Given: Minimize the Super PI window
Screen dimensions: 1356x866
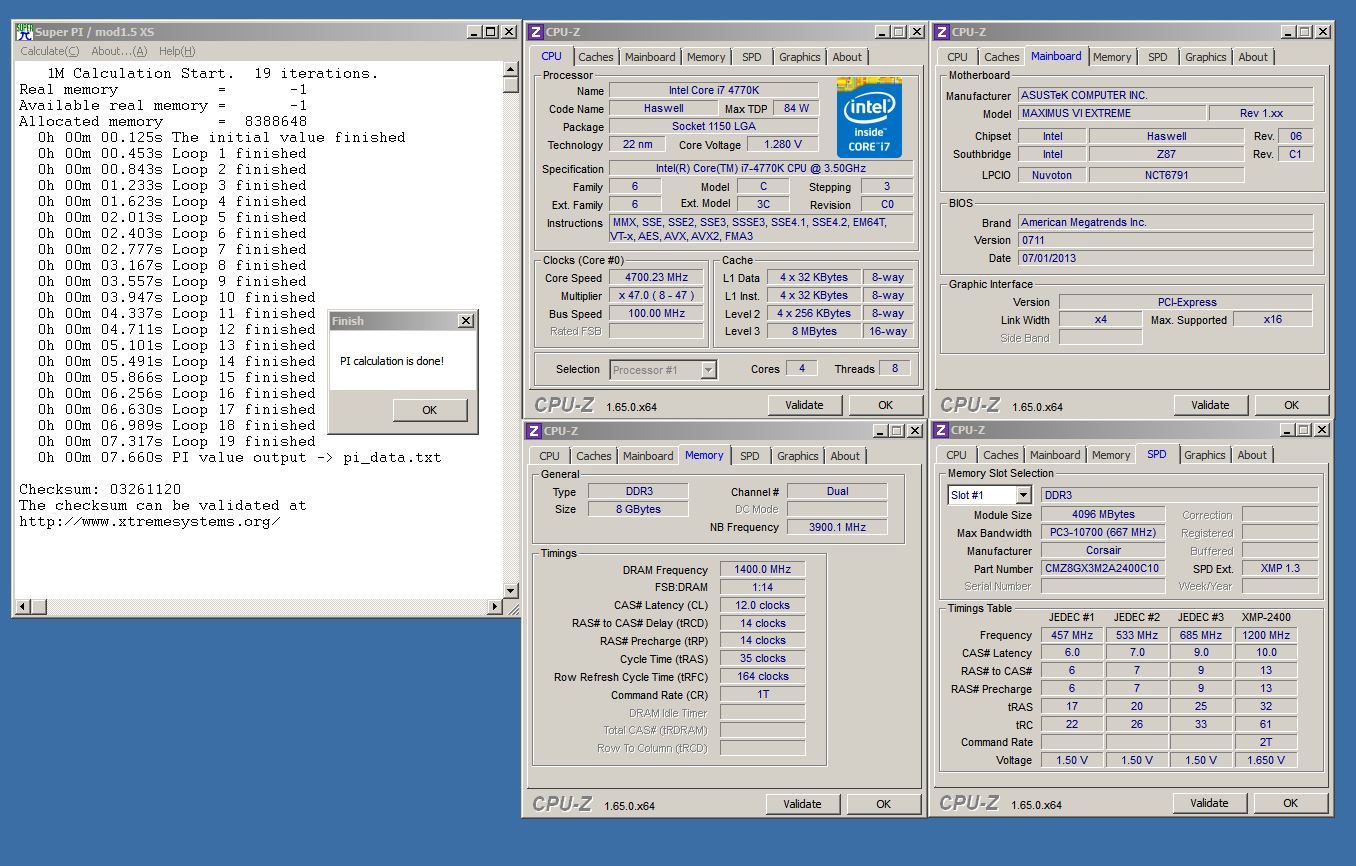Looking at the screenshot, I should click(x=475, y=32).
